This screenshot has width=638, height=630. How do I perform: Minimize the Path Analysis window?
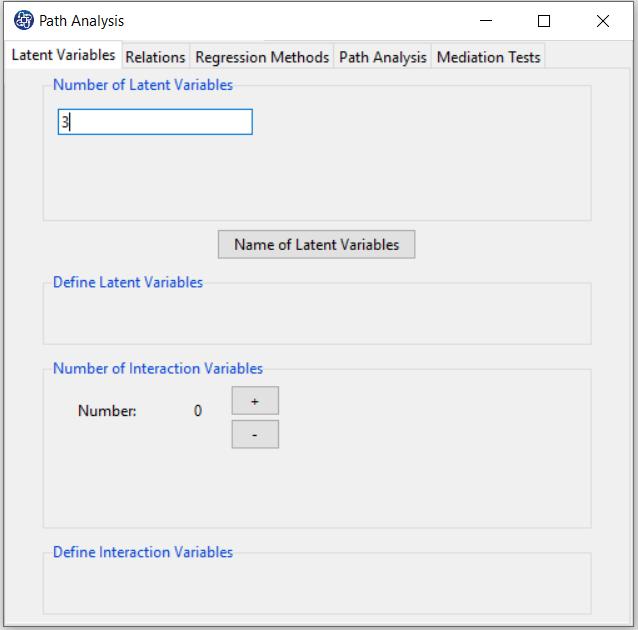click(486, 21)
